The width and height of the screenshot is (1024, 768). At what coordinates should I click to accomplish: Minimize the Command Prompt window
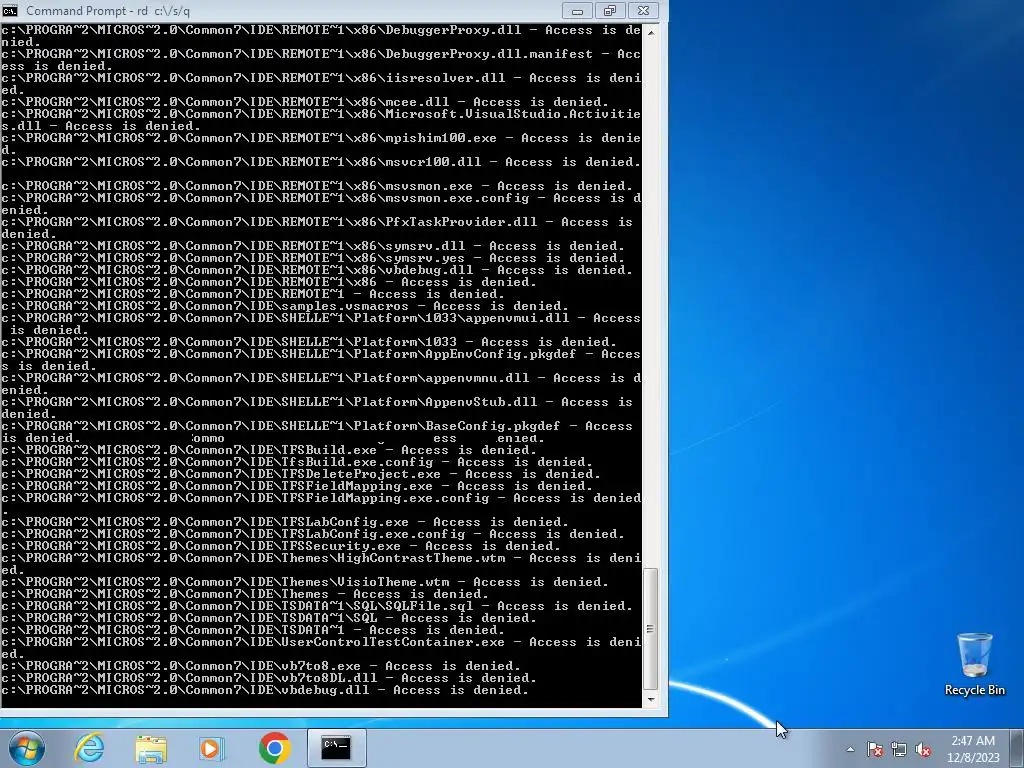pyautogui.click(x=577, y=11)
